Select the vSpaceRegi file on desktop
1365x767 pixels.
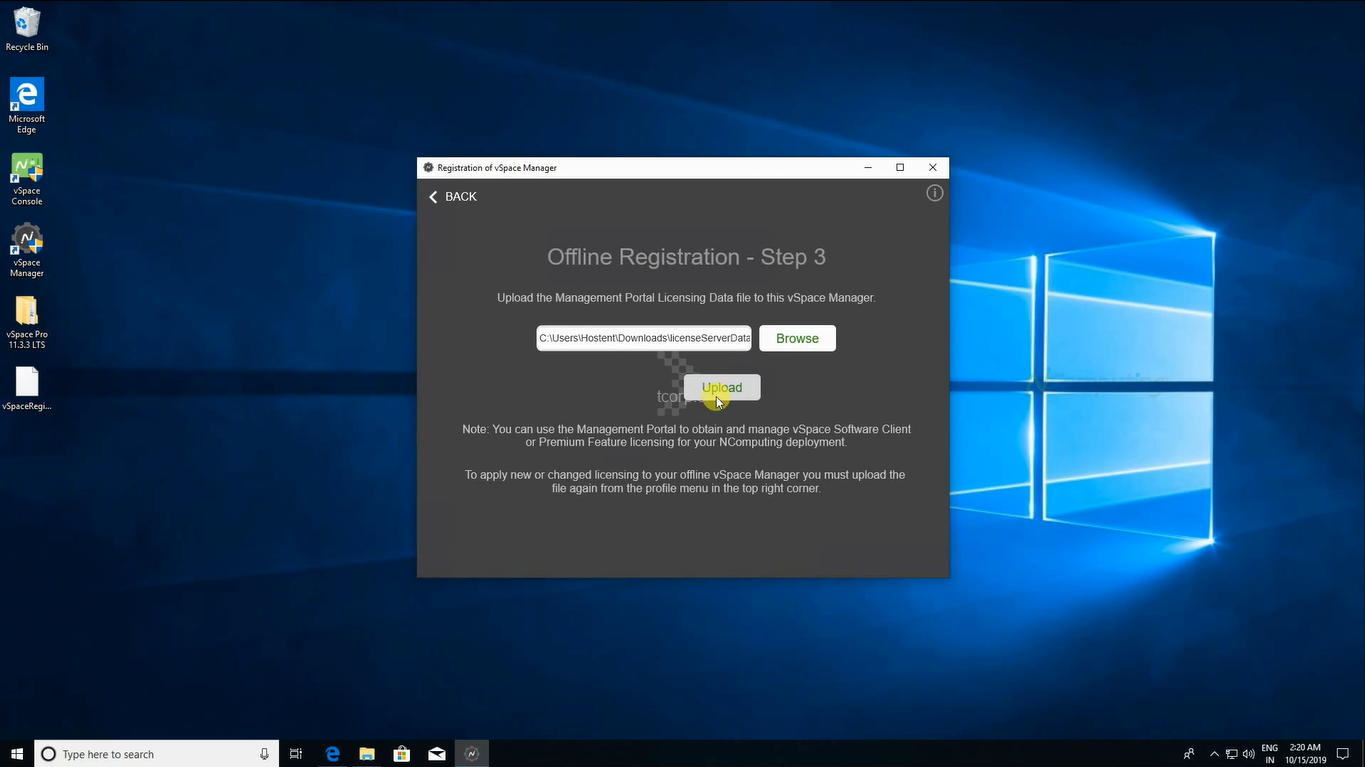pos(27,388)
